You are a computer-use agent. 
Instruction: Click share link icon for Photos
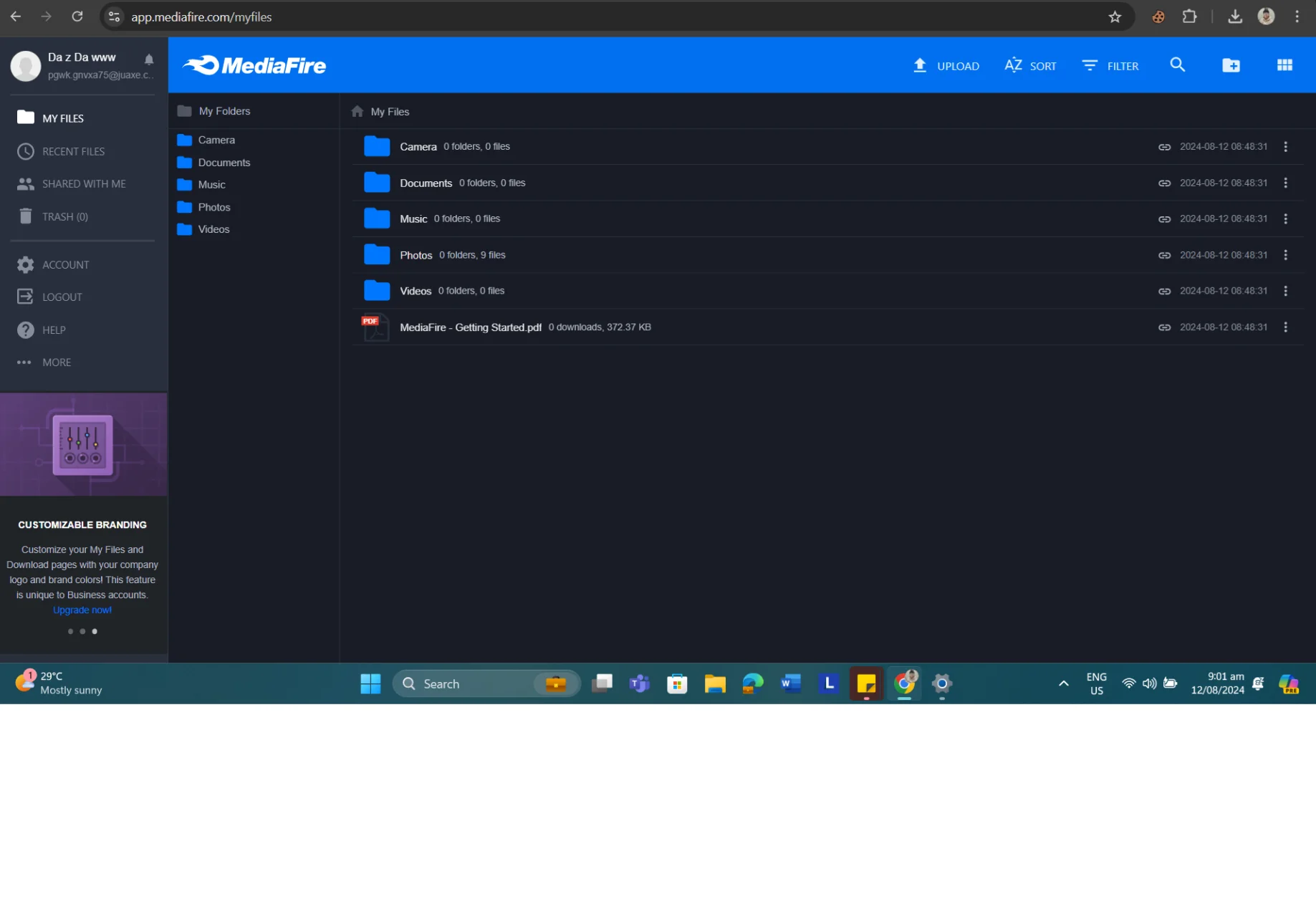coord(1164,255)
